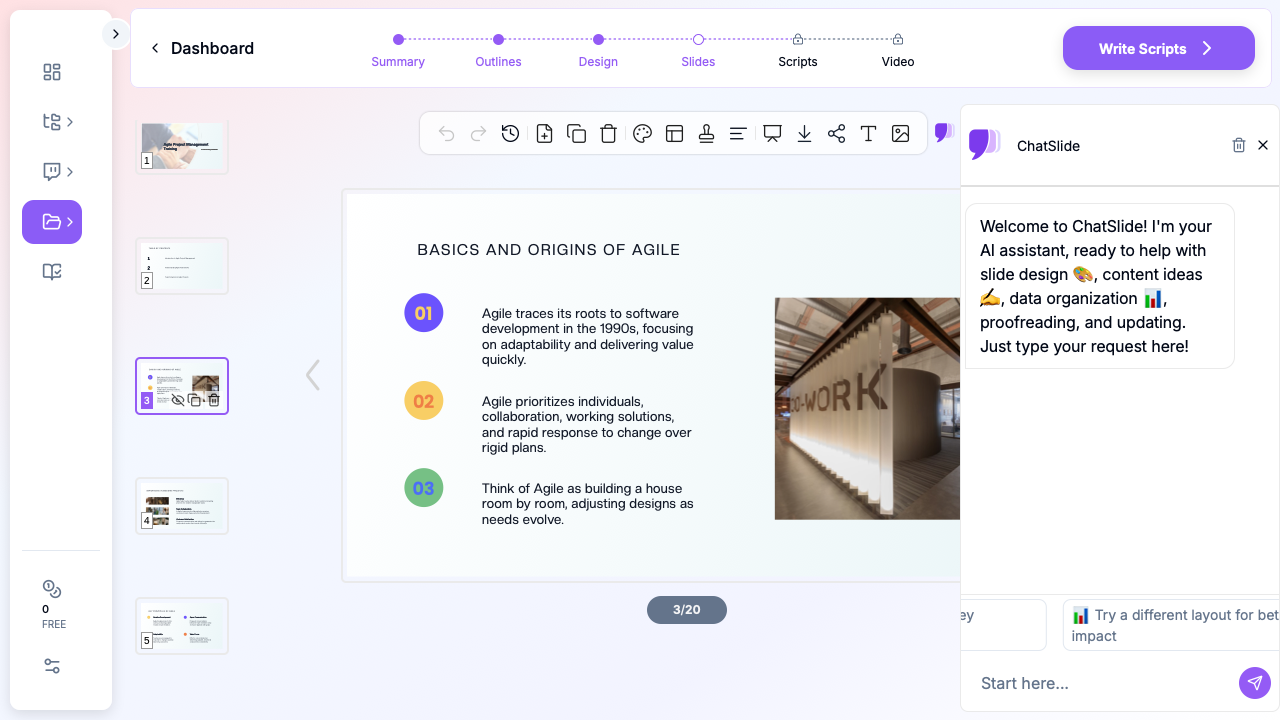
Task: Start presentation mode from the toolbar
Action: click(x=772, y=134)
